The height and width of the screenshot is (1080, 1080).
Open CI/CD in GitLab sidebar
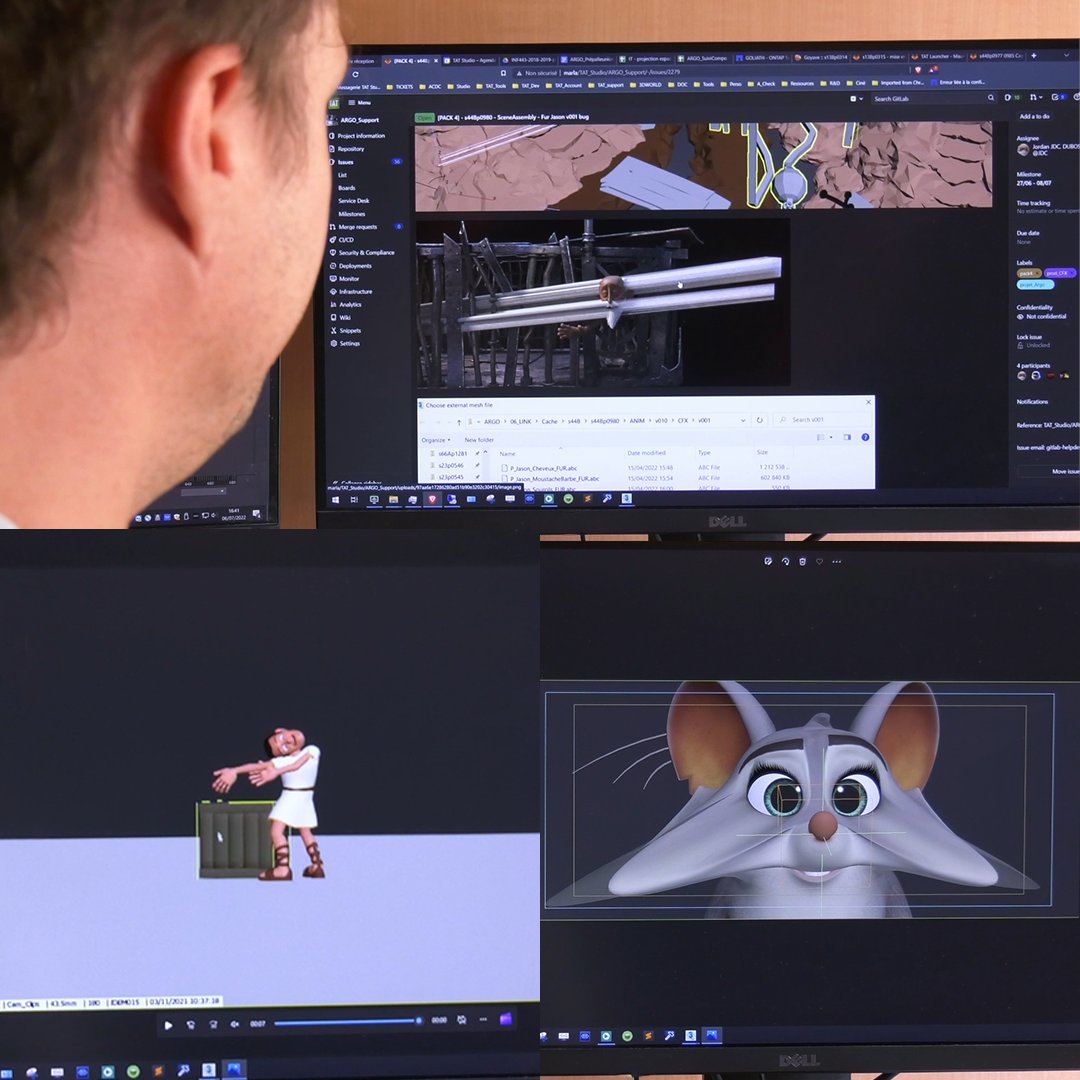click(x=342, y=240)
